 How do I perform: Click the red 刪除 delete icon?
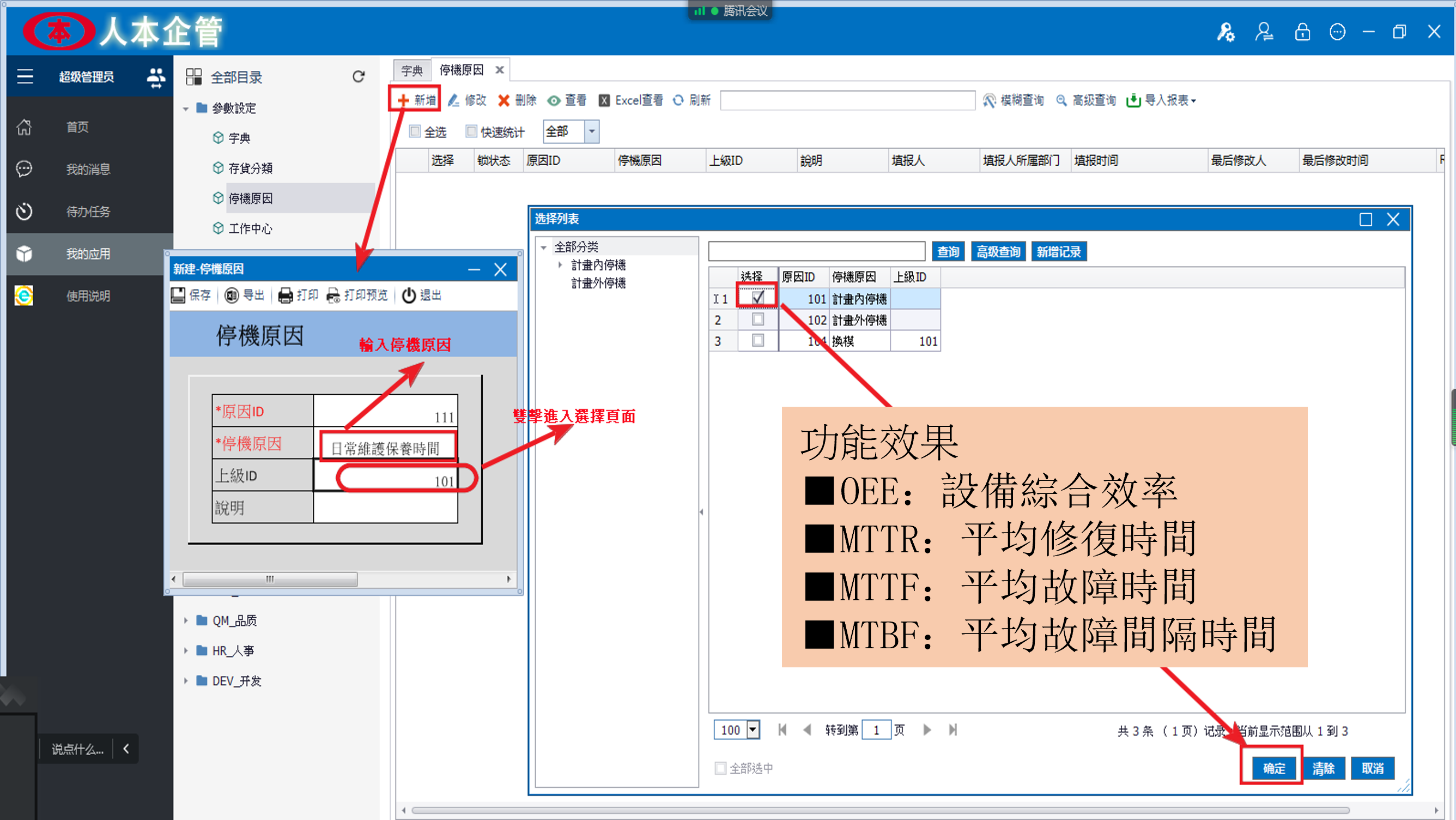(x=503, y=101)
